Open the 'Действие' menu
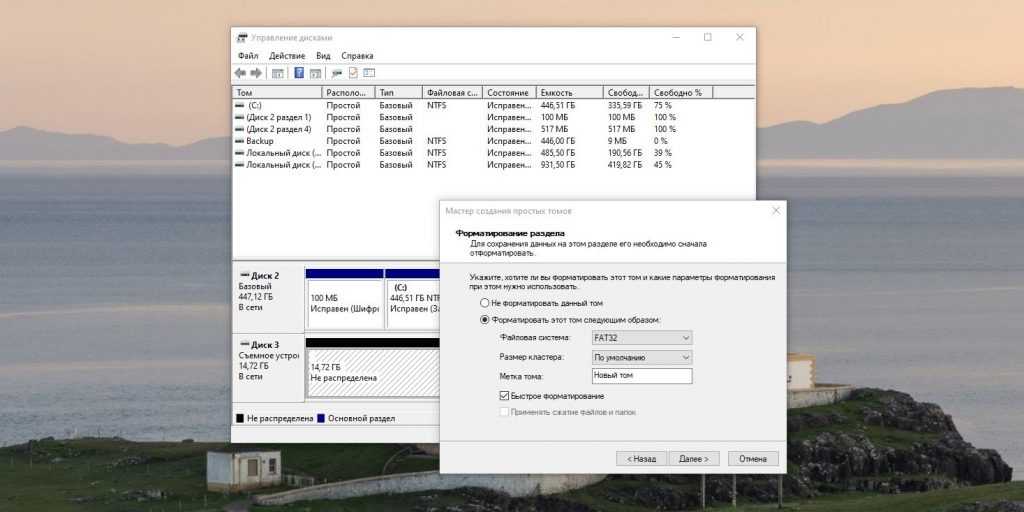The height and width of the screenshot is (512, 1024). 287,56
